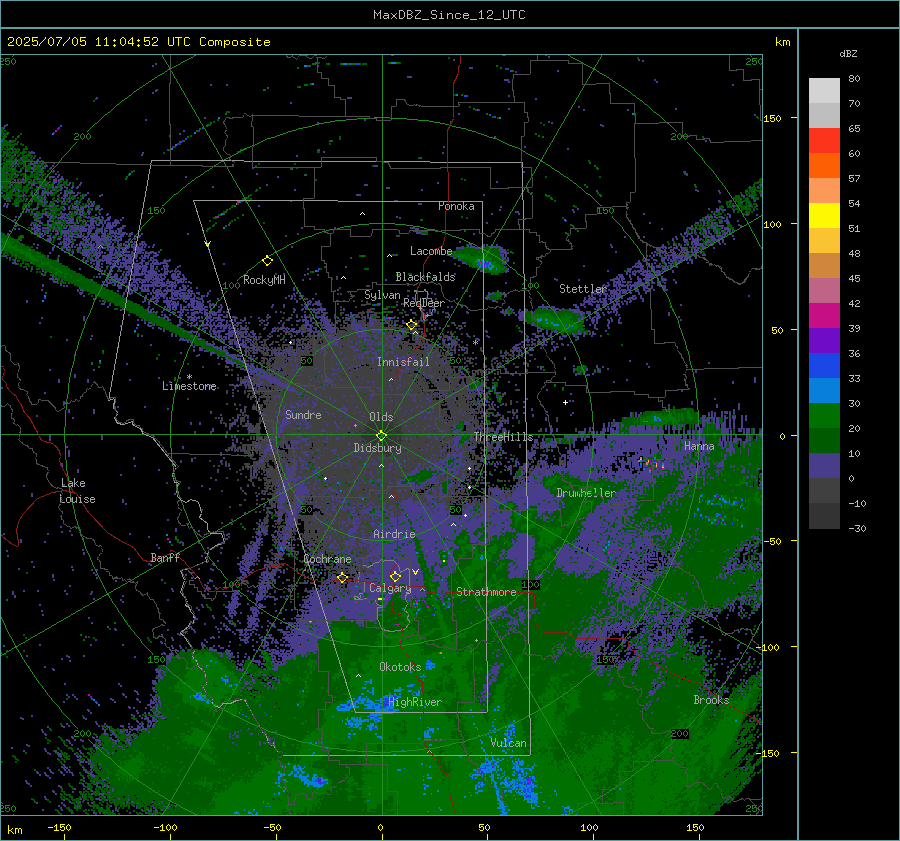Screen dimensions: 900x841
Task: Click the Lake Louise label
Action: coord(77,491)
